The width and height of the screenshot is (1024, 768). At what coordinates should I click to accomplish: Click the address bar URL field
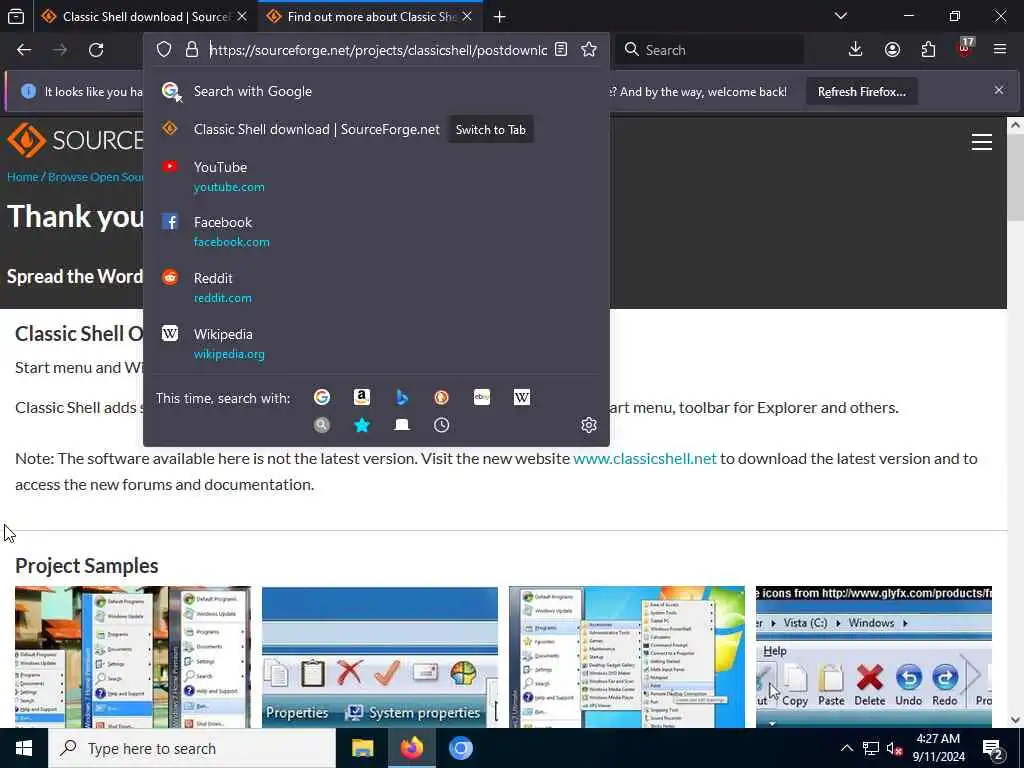click(x=378, y=50)
